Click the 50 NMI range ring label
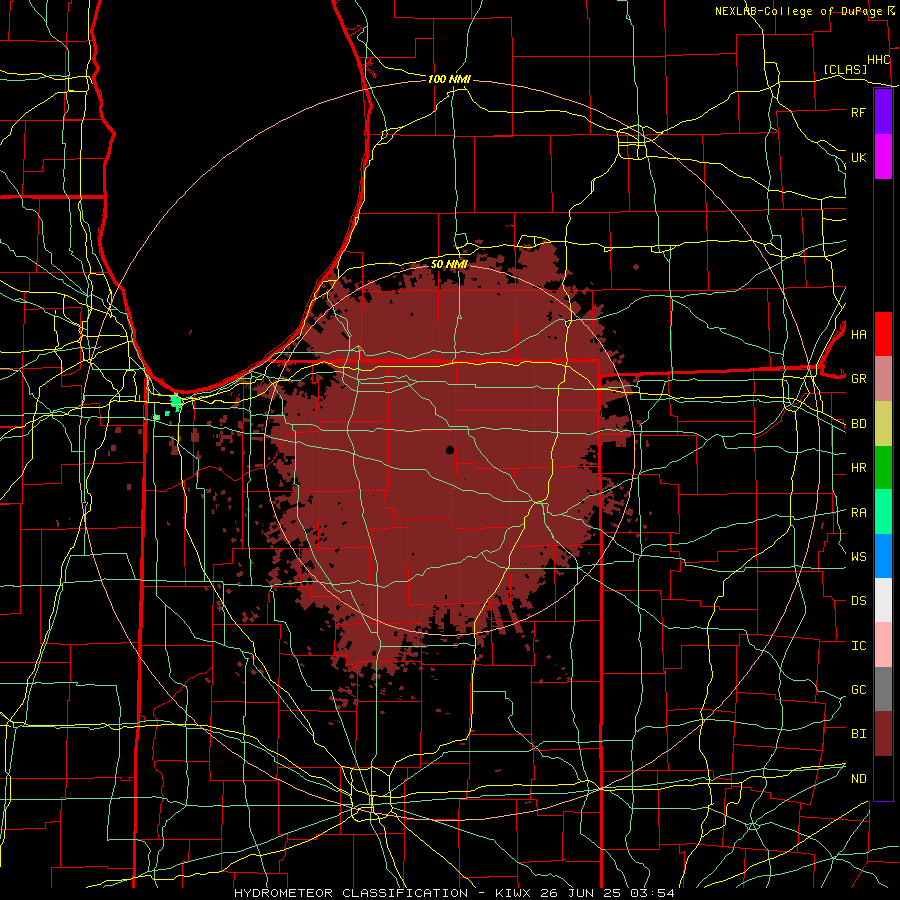The image size is (900, 900). click(449, 264)
